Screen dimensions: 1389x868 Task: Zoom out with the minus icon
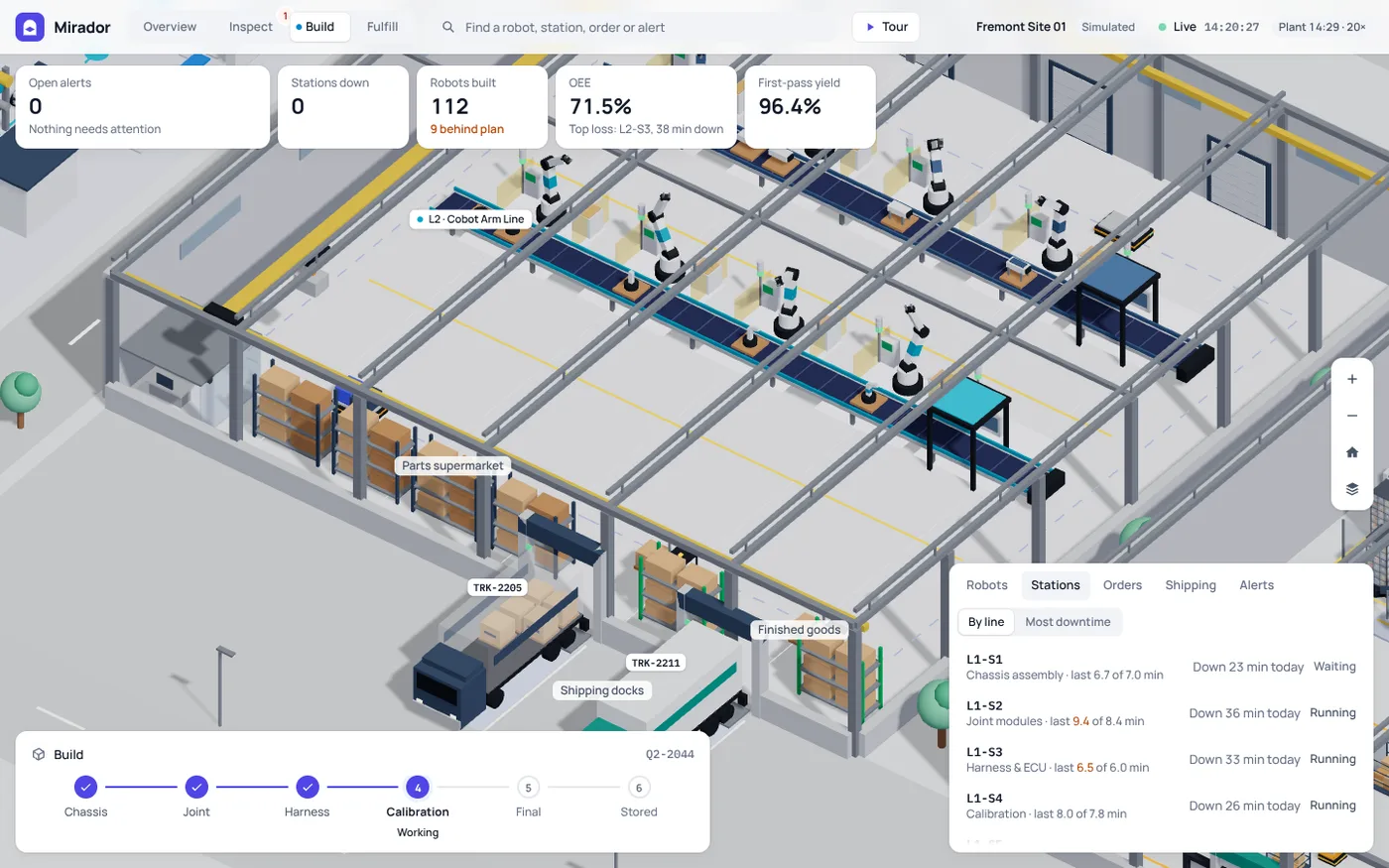pos(1351,416)
